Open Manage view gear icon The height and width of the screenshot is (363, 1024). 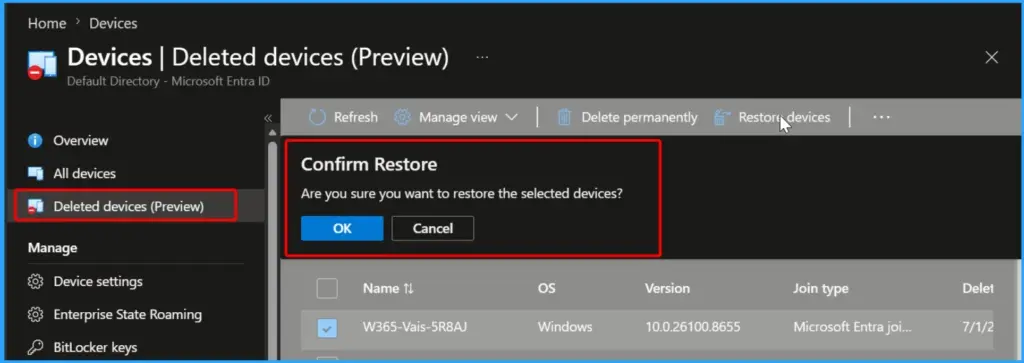coord(402,118)
